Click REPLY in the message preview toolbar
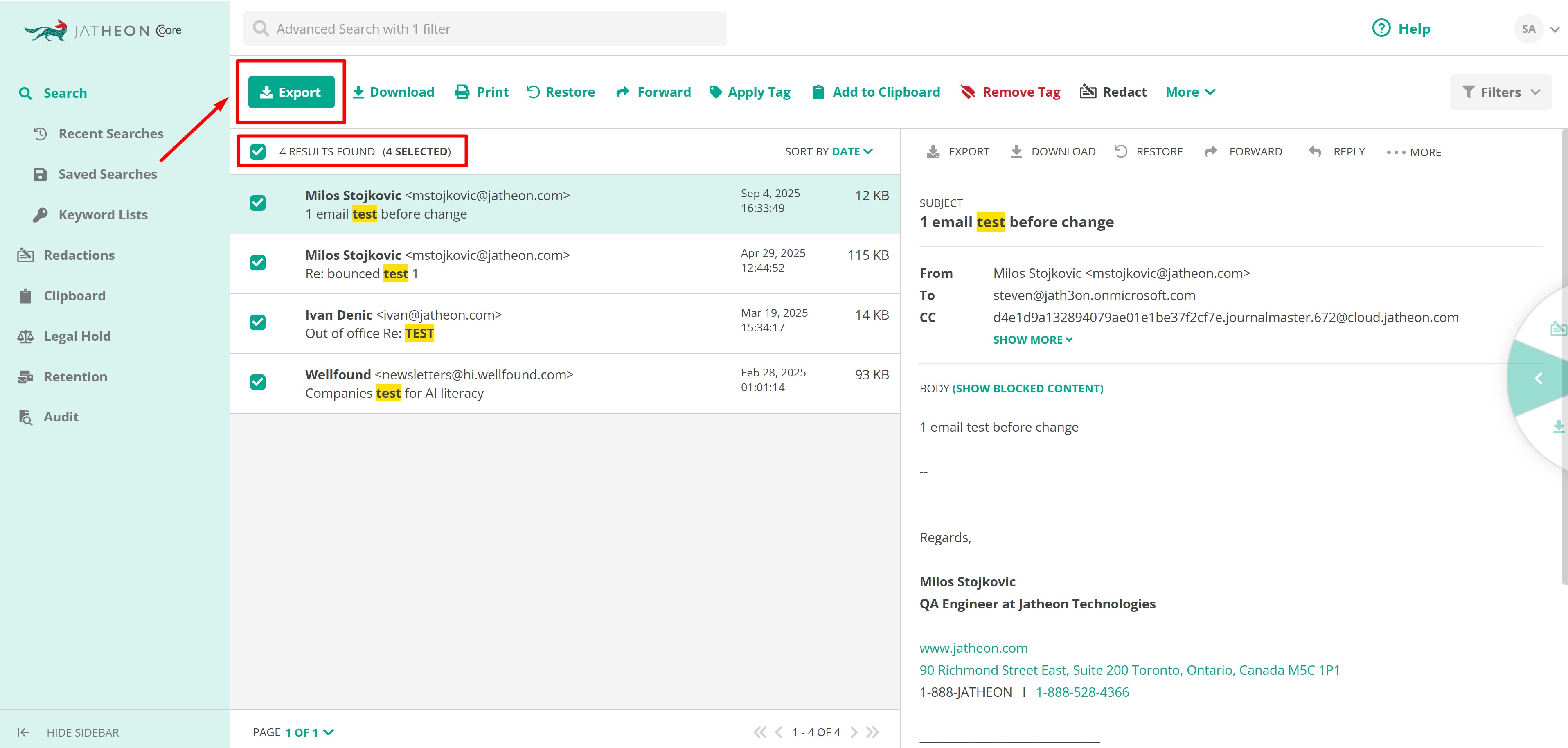The width and height of the screenshot is (1568, 748). tap(1337, 151)
